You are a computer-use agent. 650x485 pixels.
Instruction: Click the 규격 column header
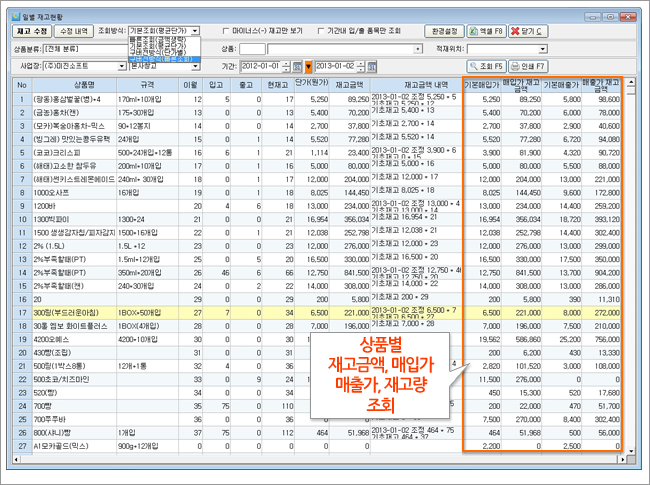tap(147, 85)
